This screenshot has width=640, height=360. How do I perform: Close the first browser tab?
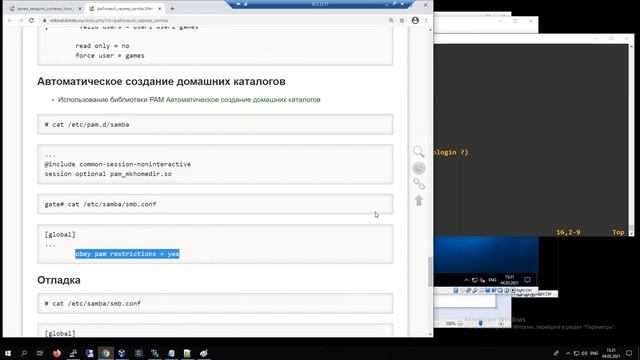tap(80, 9)
